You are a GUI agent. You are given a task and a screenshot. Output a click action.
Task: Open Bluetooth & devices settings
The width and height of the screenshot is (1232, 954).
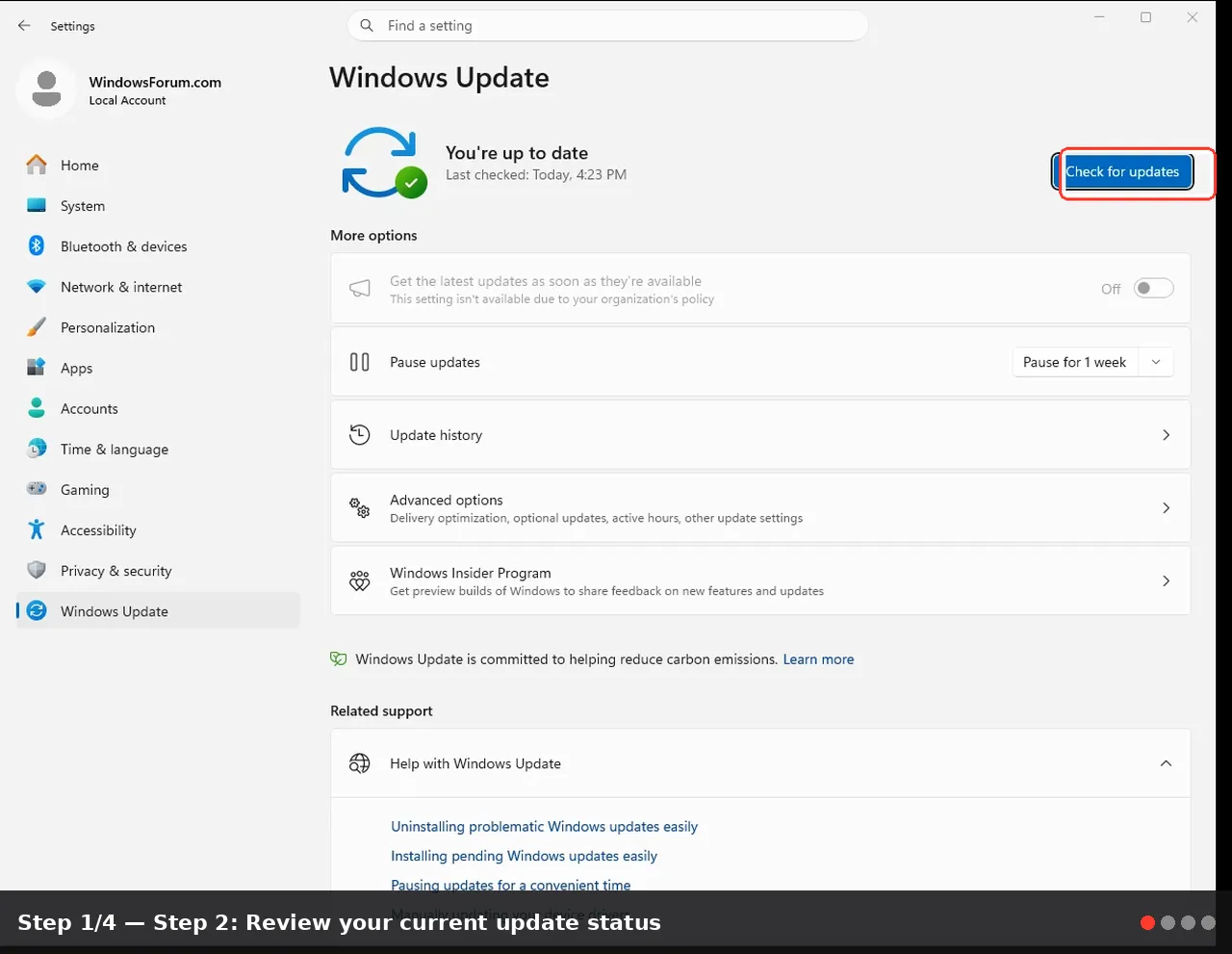click(x=158, y=246)
